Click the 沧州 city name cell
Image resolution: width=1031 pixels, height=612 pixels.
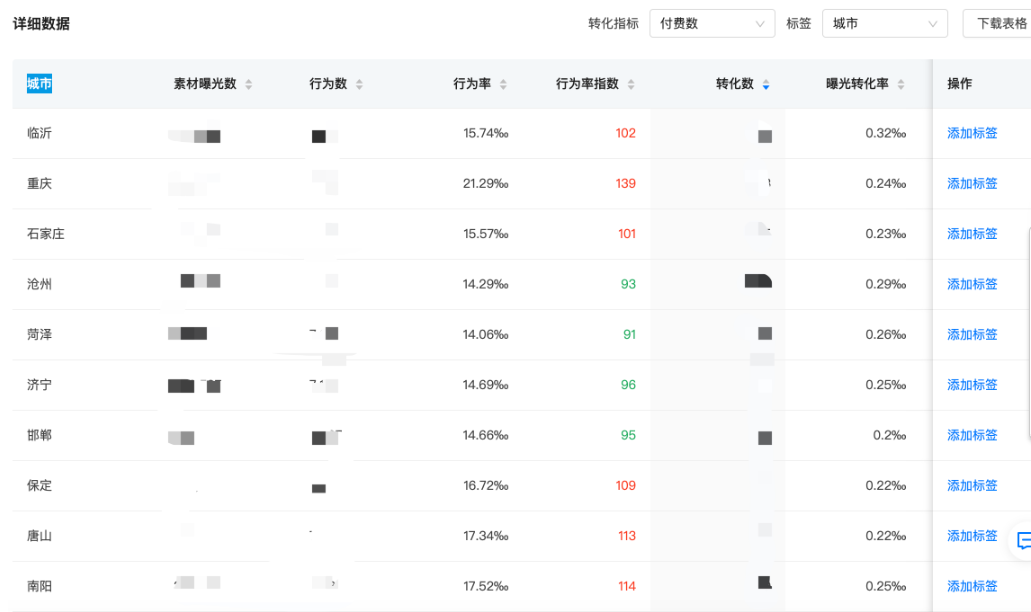point(38,283)
